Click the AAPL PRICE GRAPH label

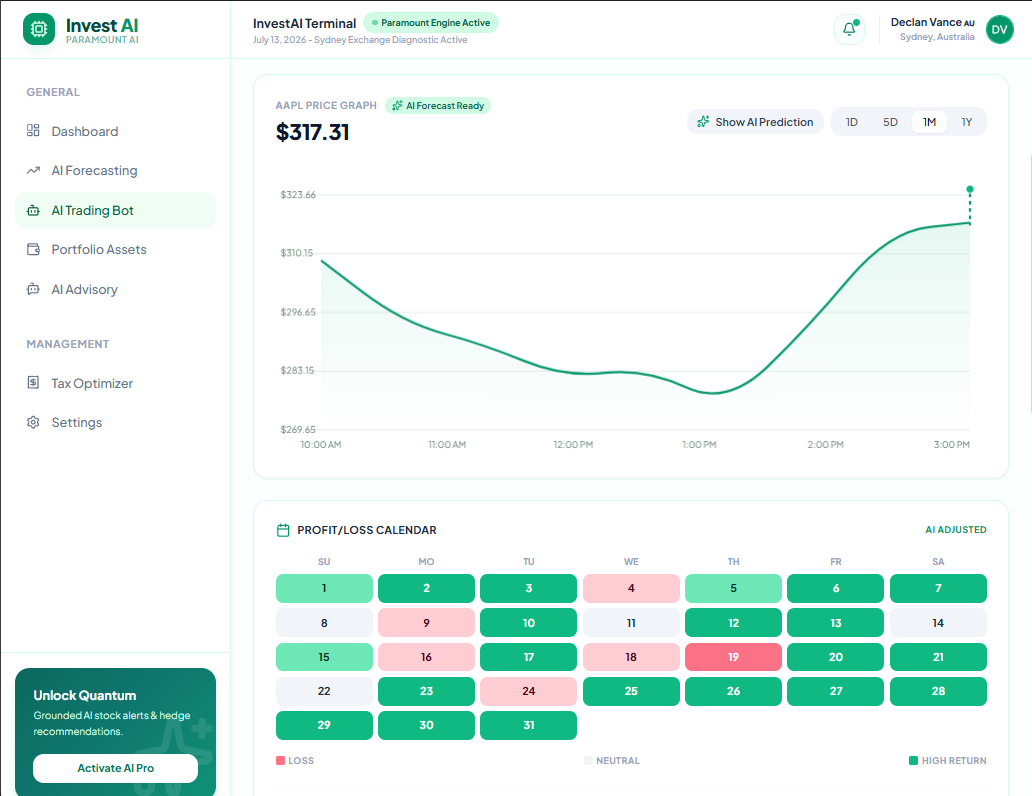[326, 105]
